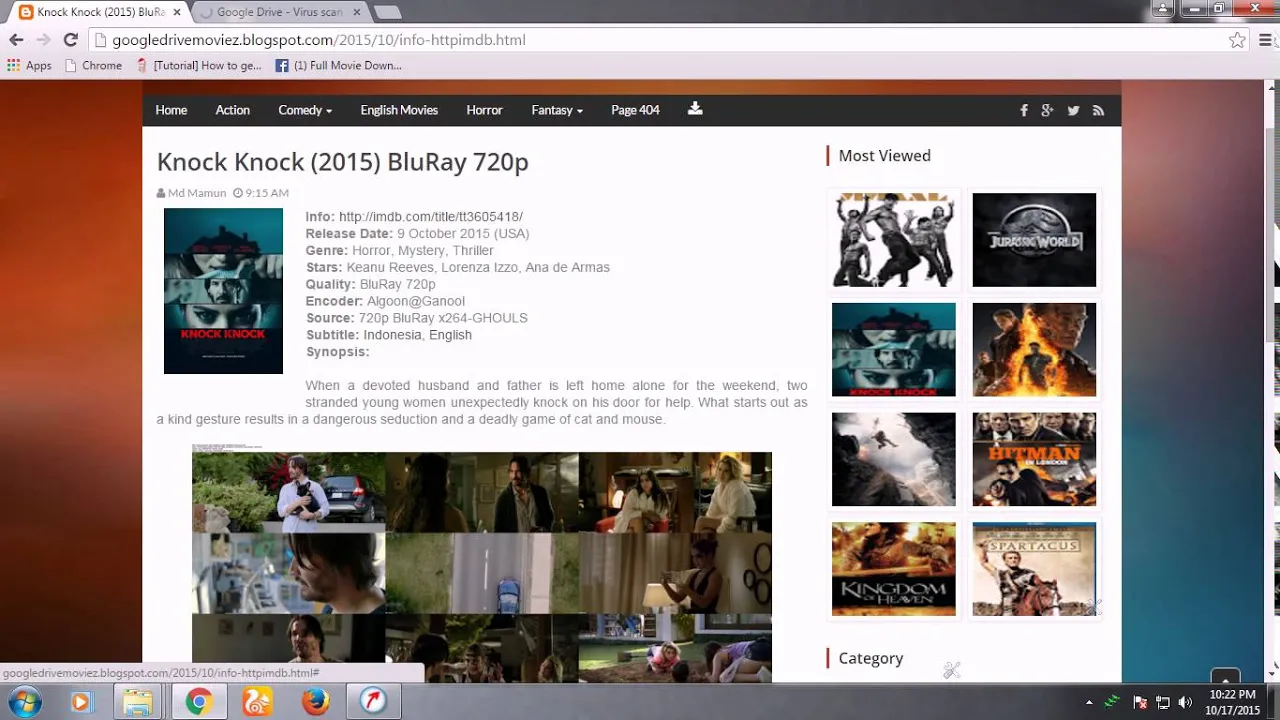
Task: Click the download icon in site navbar
Action: pos(695,109)
